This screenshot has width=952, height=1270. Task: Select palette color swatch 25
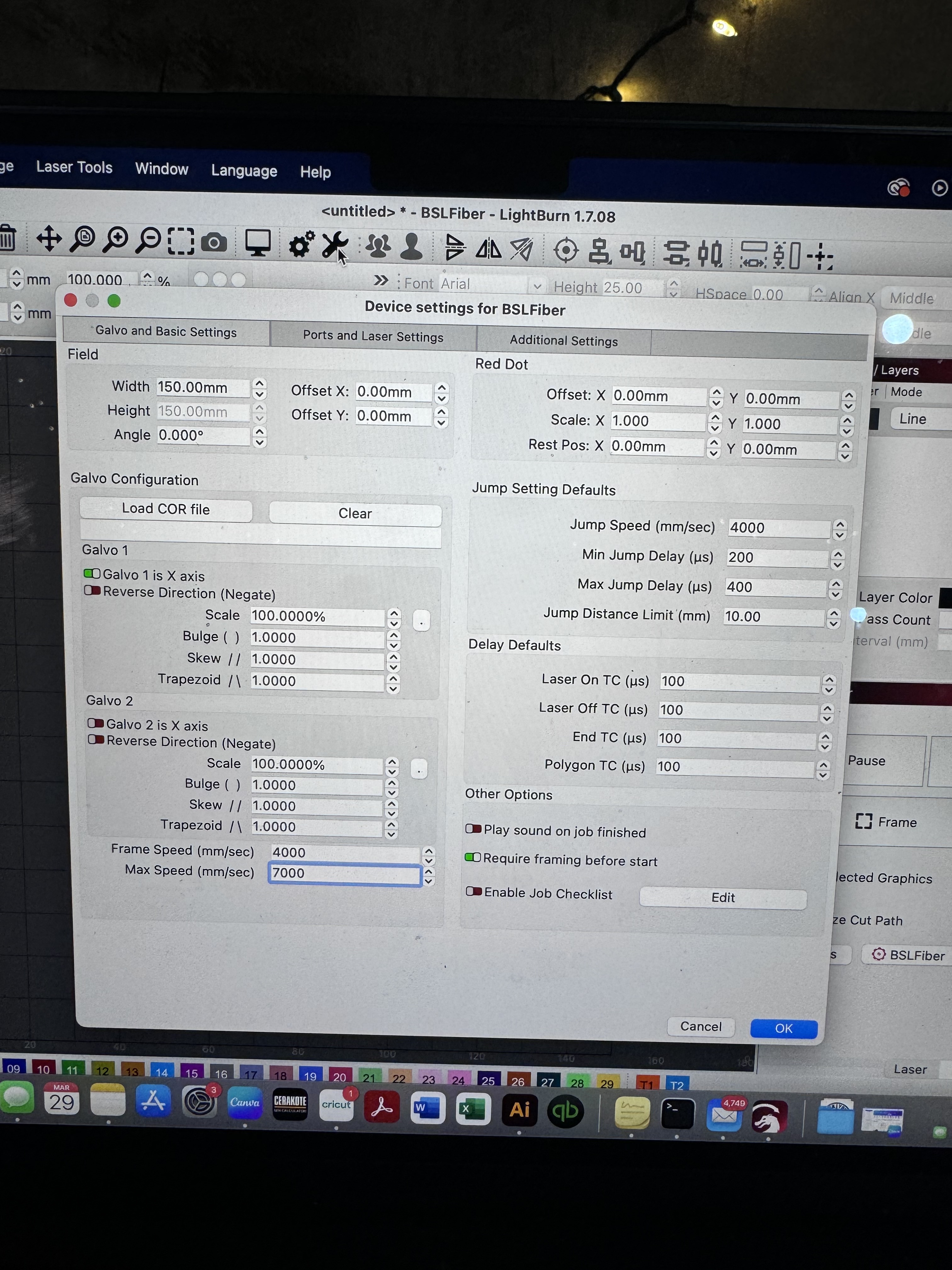488,1080
